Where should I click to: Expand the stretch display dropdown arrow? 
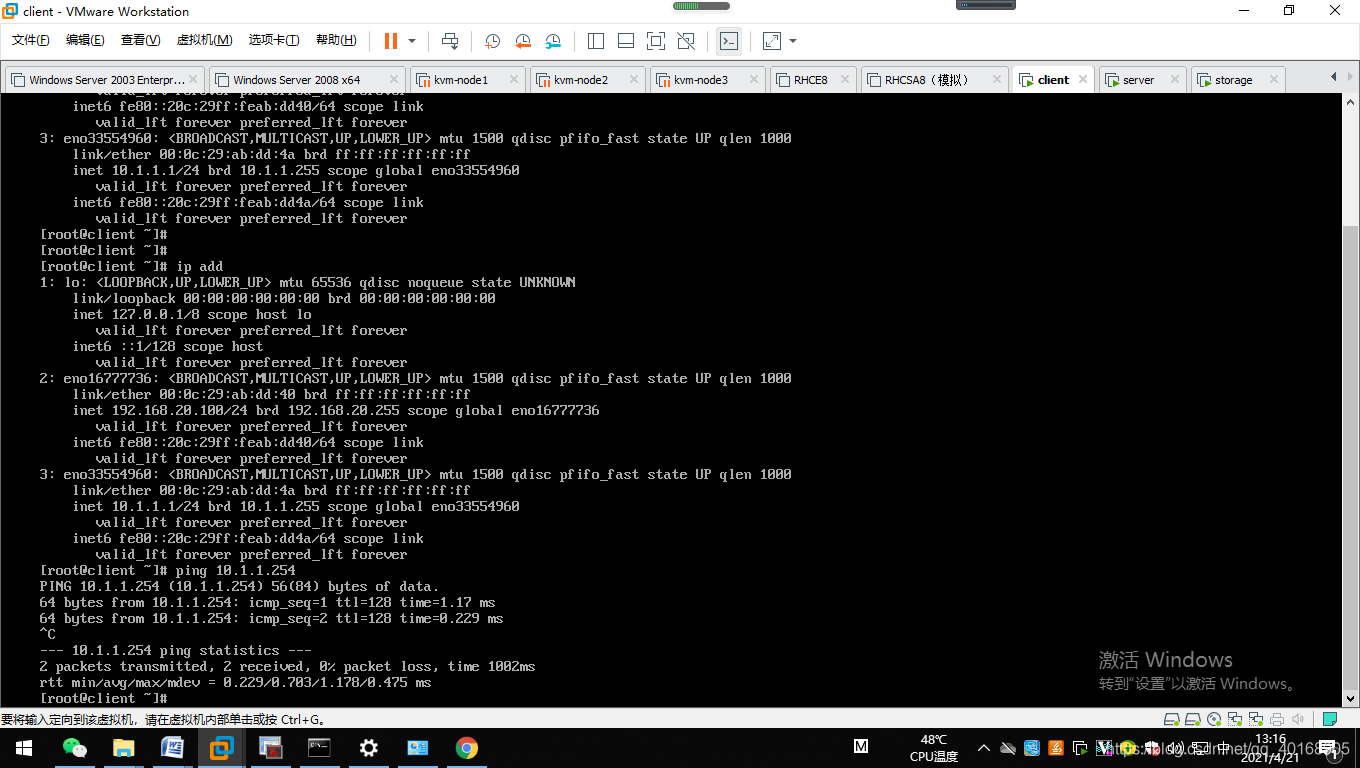(x=793, y=41)
